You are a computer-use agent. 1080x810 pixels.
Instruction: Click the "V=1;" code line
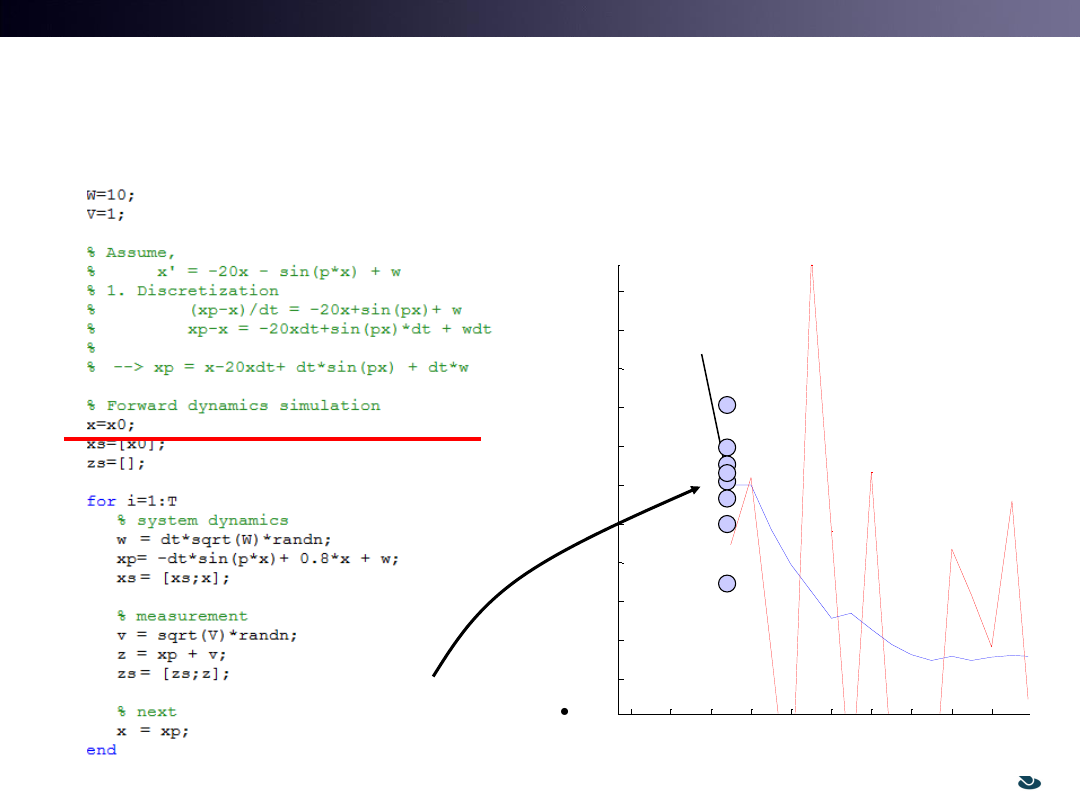(x=106, y=214)
